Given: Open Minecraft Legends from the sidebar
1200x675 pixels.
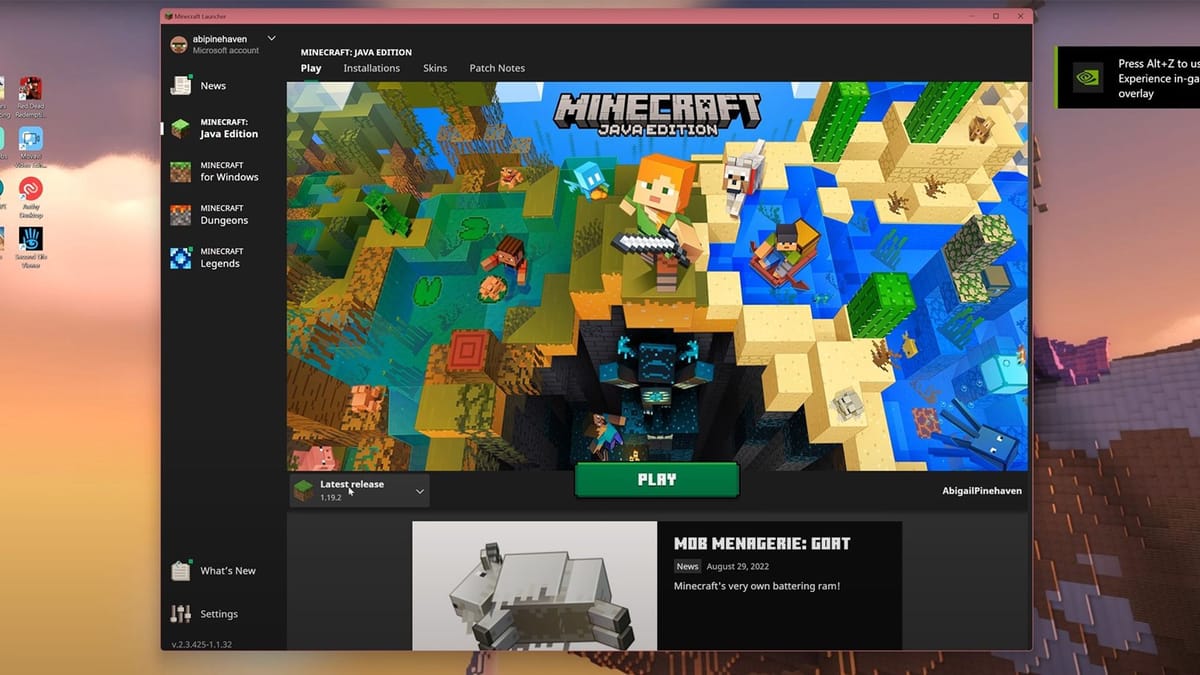Looking at the screenshot, I should 181,257.
